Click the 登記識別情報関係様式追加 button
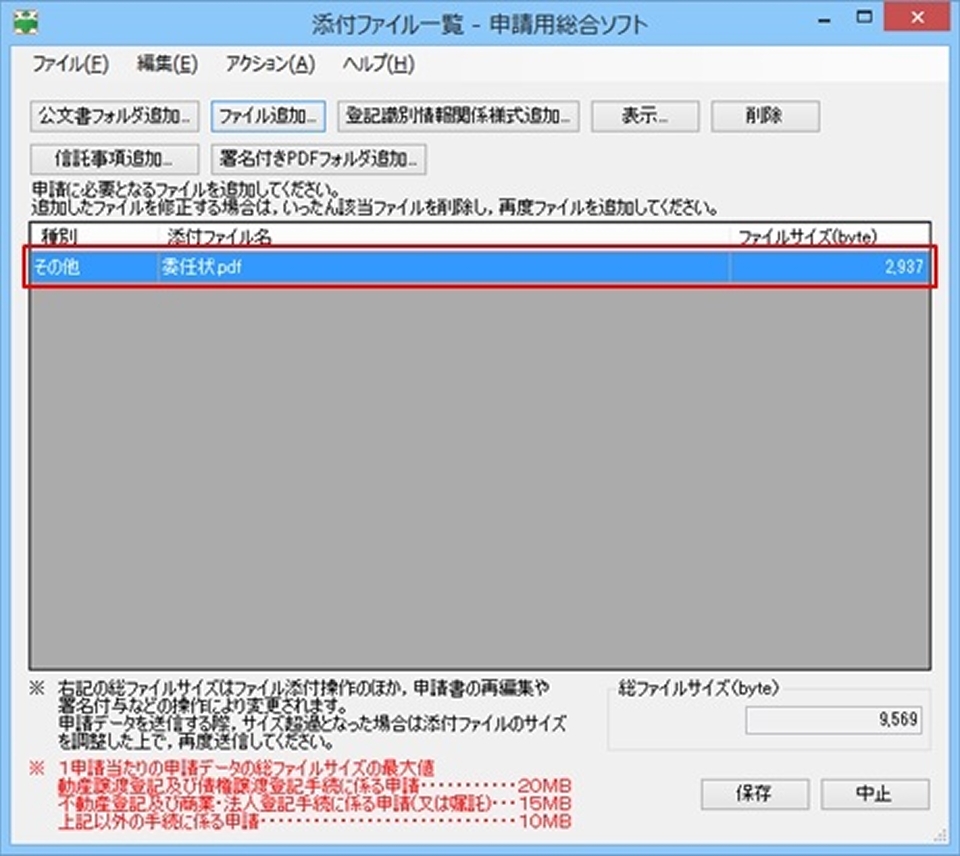Viewport: 960px width, 856px height. (459, 116)
